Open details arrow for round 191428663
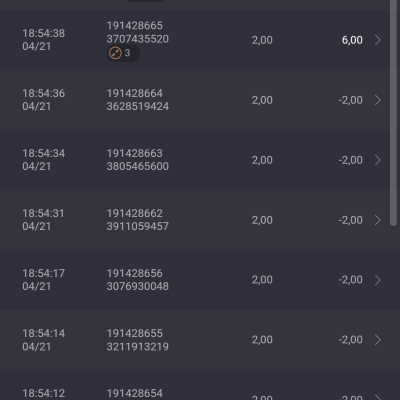Image resolution: width=400 pixels, height=400 pixels. [378, 160]
